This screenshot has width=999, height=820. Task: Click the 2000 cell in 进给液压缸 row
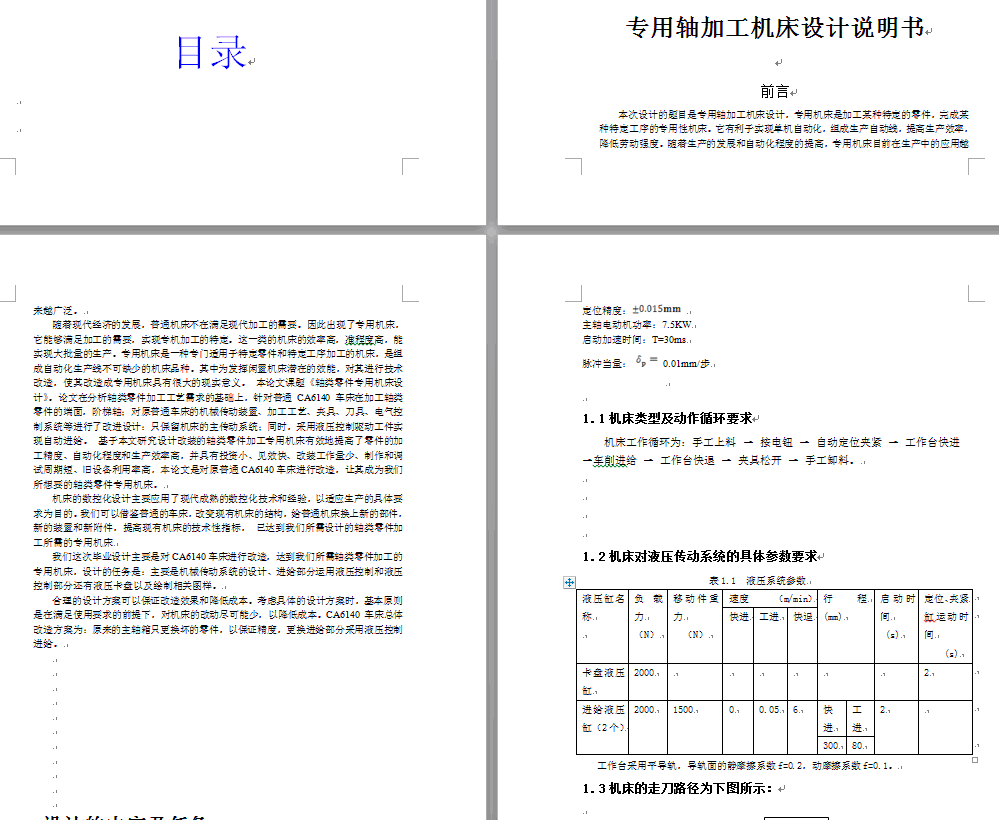click(648, 727)
